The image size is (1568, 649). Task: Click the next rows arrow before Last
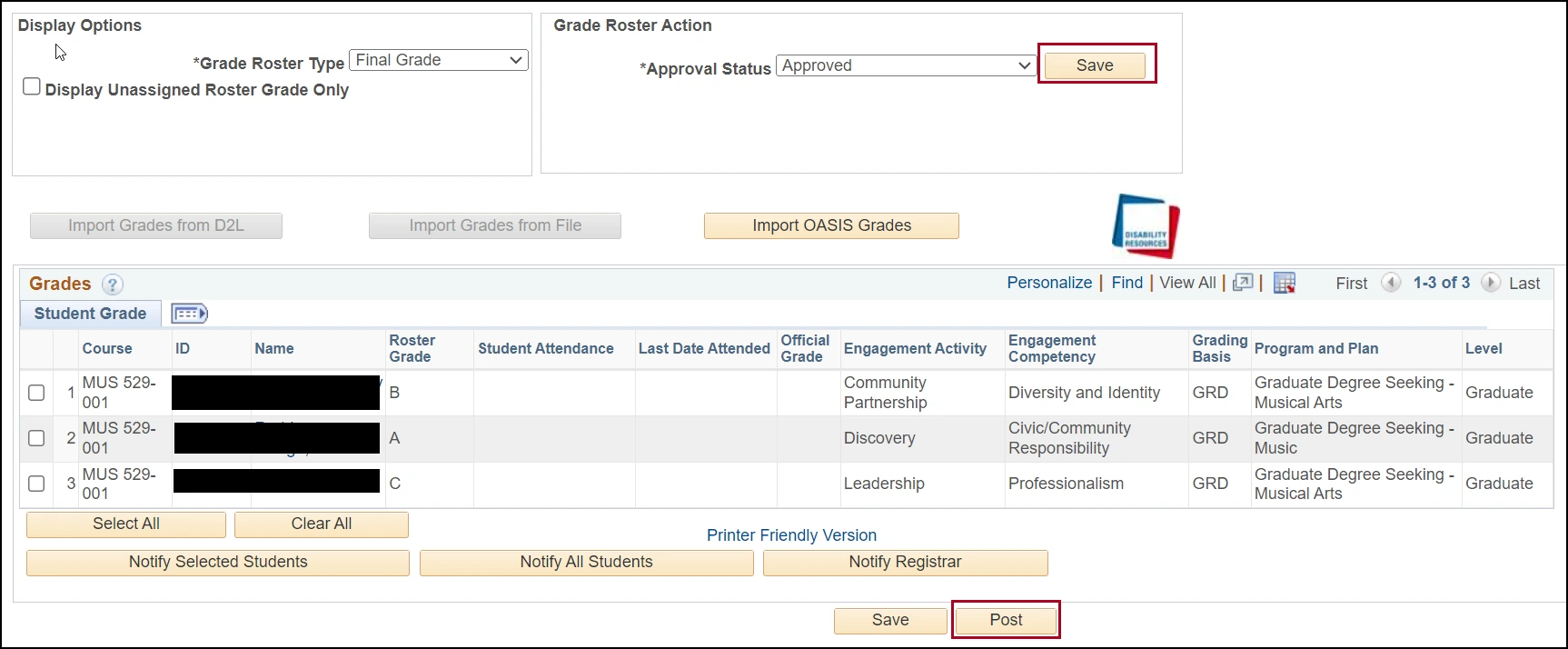coord(1491,283)
